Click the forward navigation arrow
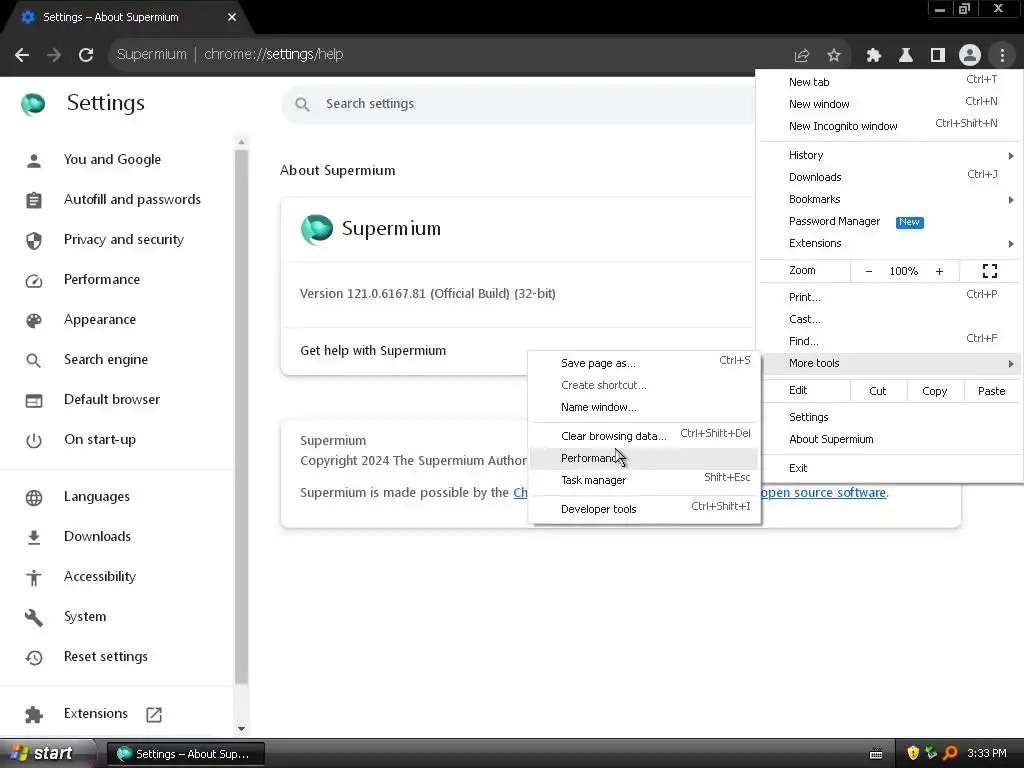Screen dimensions: 1024x768 (54, 55)
